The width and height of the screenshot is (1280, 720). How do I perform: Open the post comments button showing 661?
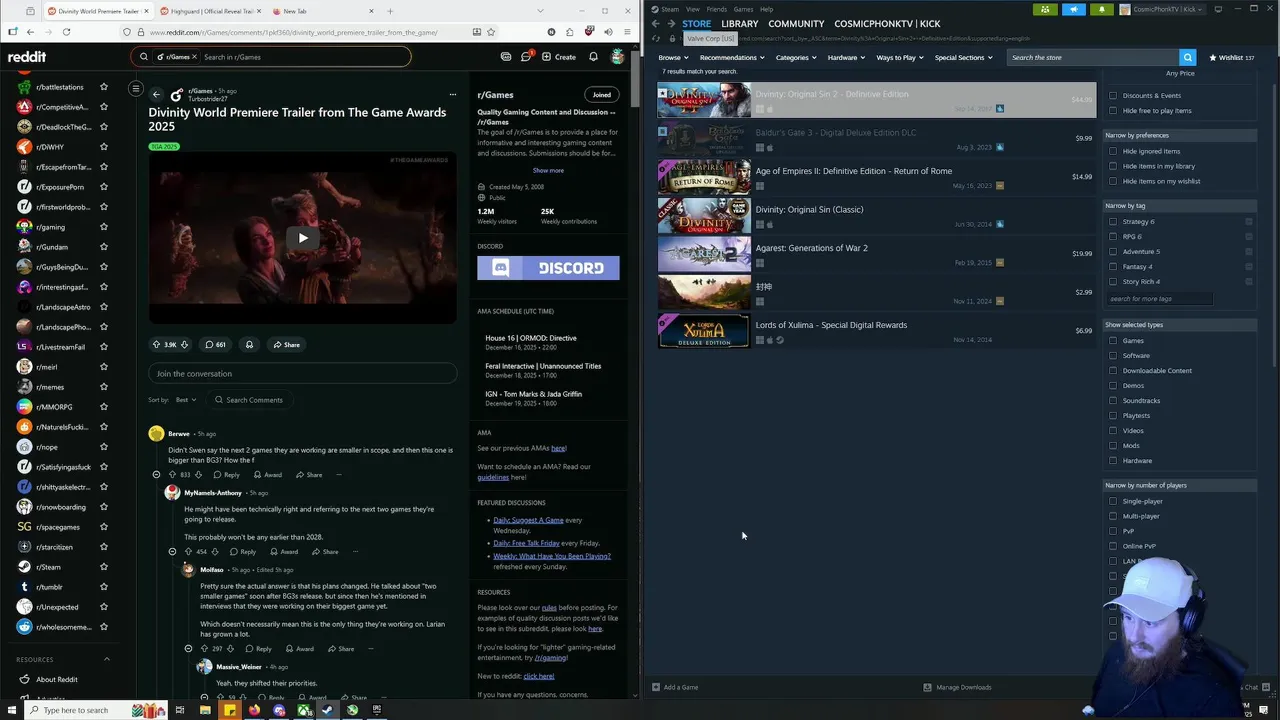pos(215,345)
